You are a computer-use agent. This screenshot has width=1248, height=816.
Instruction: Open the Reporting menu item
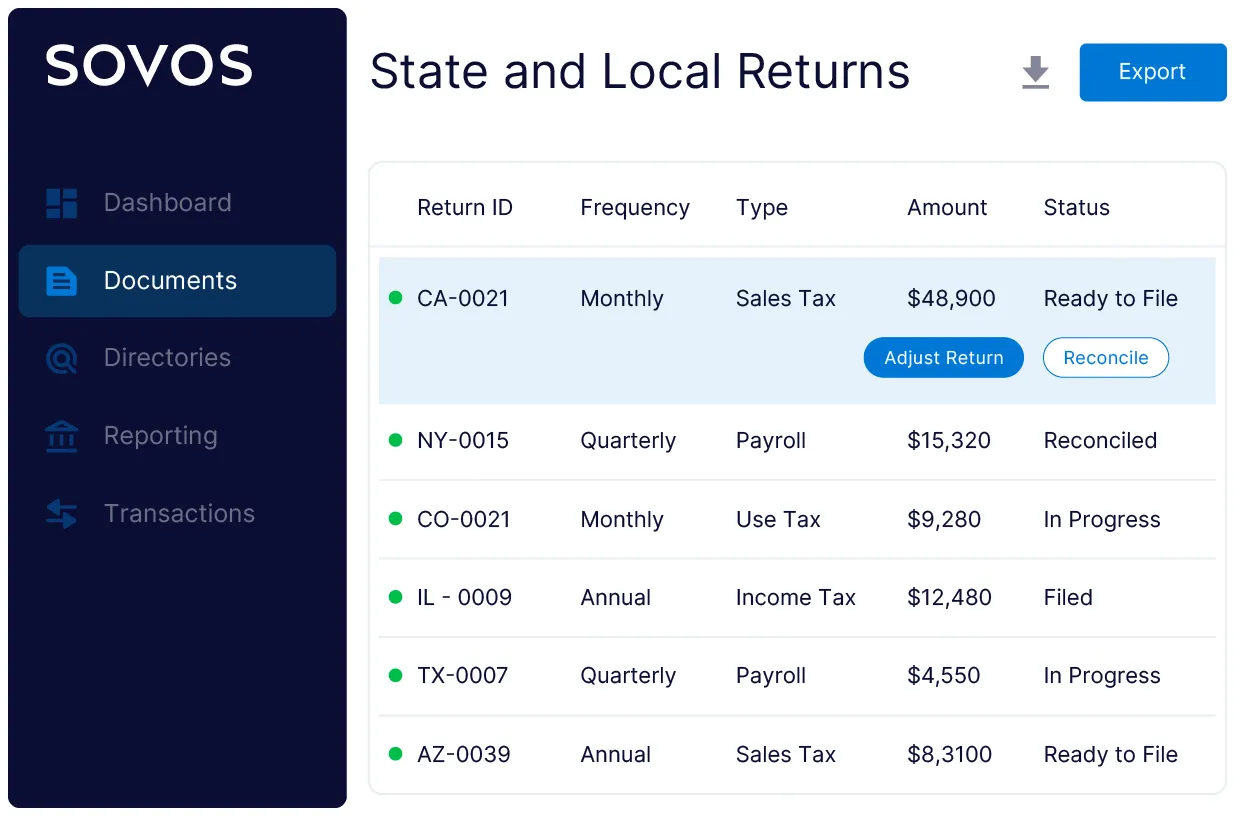tap(160, 436)
